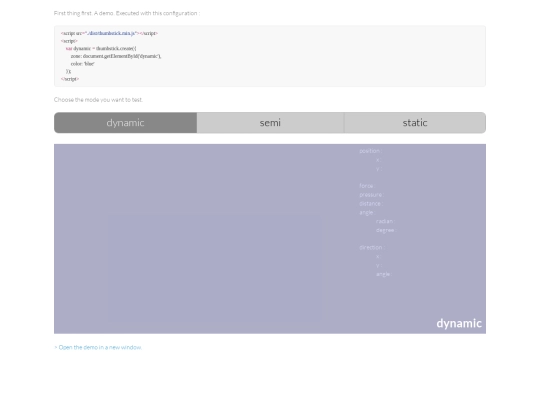Click the 'y :' label under position

pyautogui.click(x=378, y=169)
